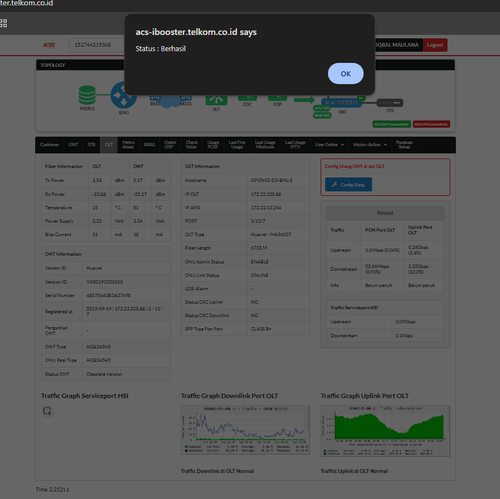Click the Config Ulang ONT di sisi OLT heading
Viewport: 500px width, 499px height.
pos(354,166)
